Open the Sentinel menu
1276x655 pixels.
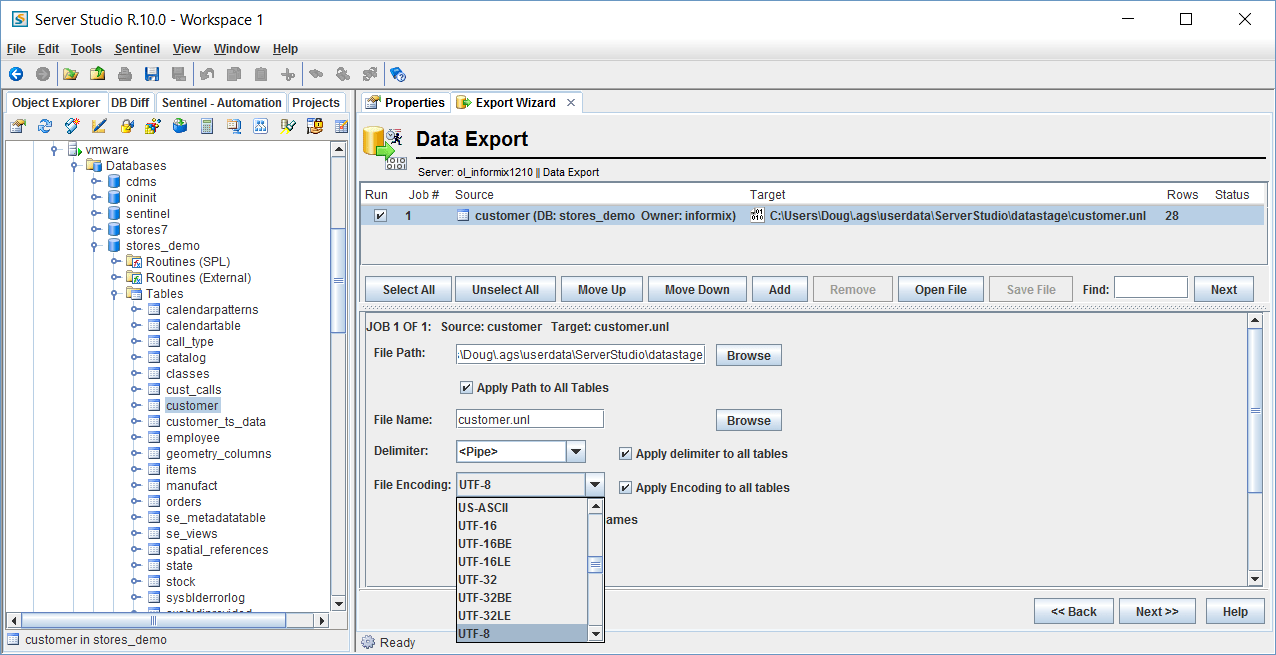coord(137,49)
